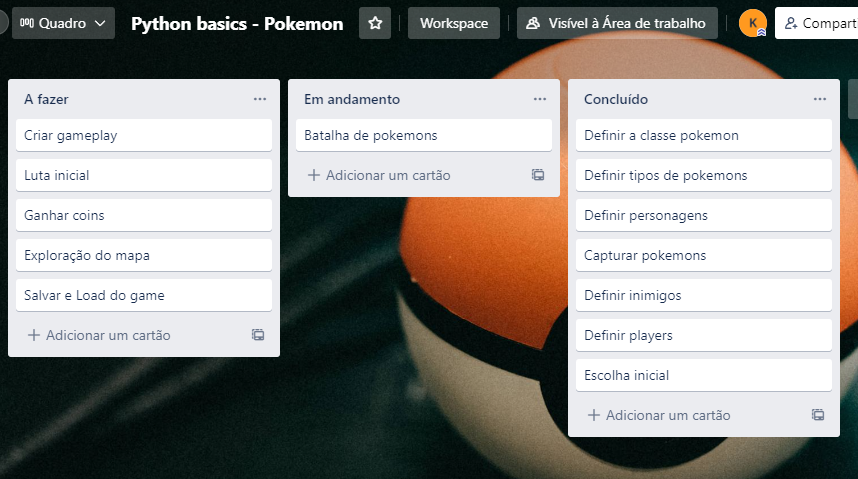Open the Criar gameplay card
The height and width of the screenshot is (479, 858).
(x=144, y=135)
